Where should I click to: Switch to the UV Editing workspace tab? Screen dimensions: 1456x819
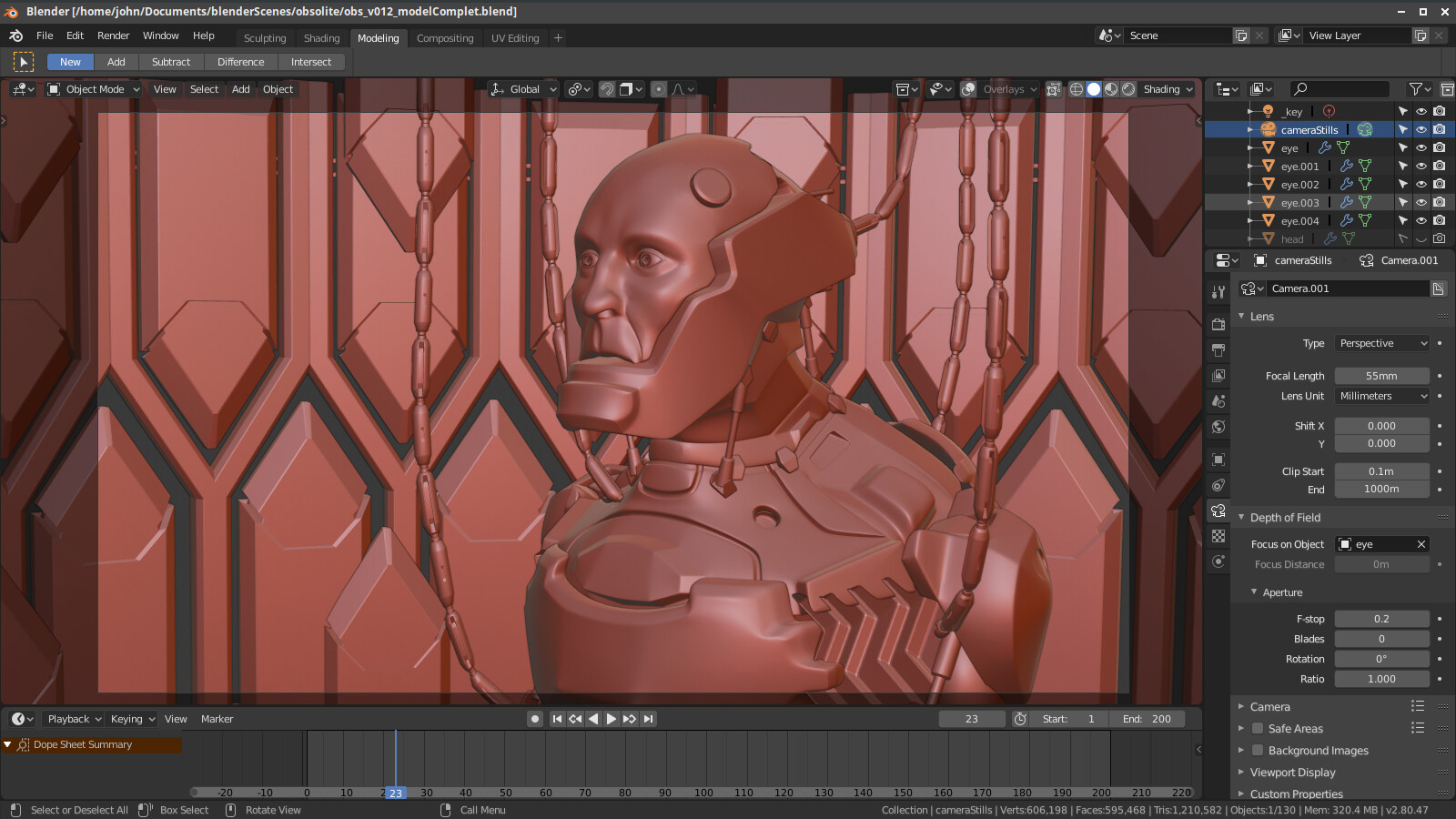click(515, 38)
